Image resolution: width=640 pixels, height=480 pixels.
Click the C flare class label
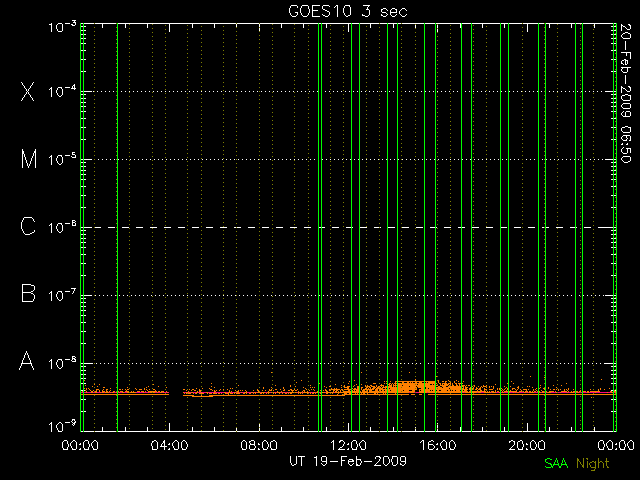point(28,227)
